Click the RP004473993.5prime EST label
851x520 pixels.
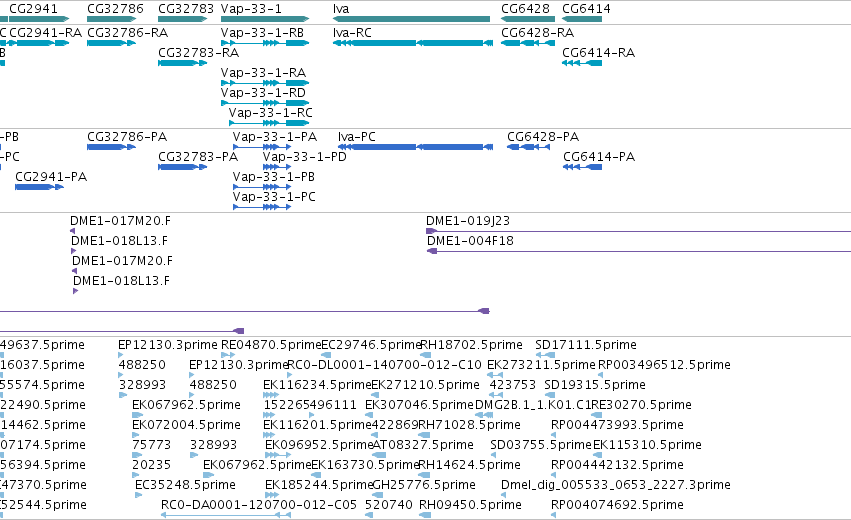[x=617, y=425]
